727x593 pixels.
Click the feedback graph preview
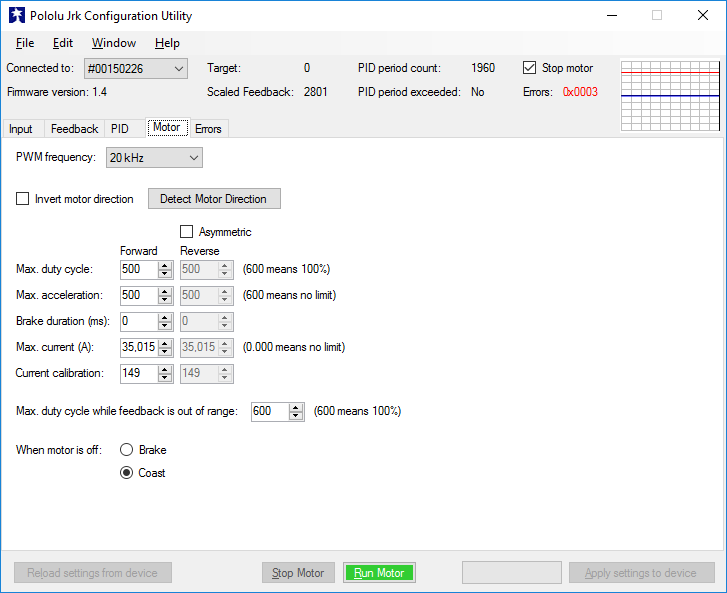pos(670,96)
